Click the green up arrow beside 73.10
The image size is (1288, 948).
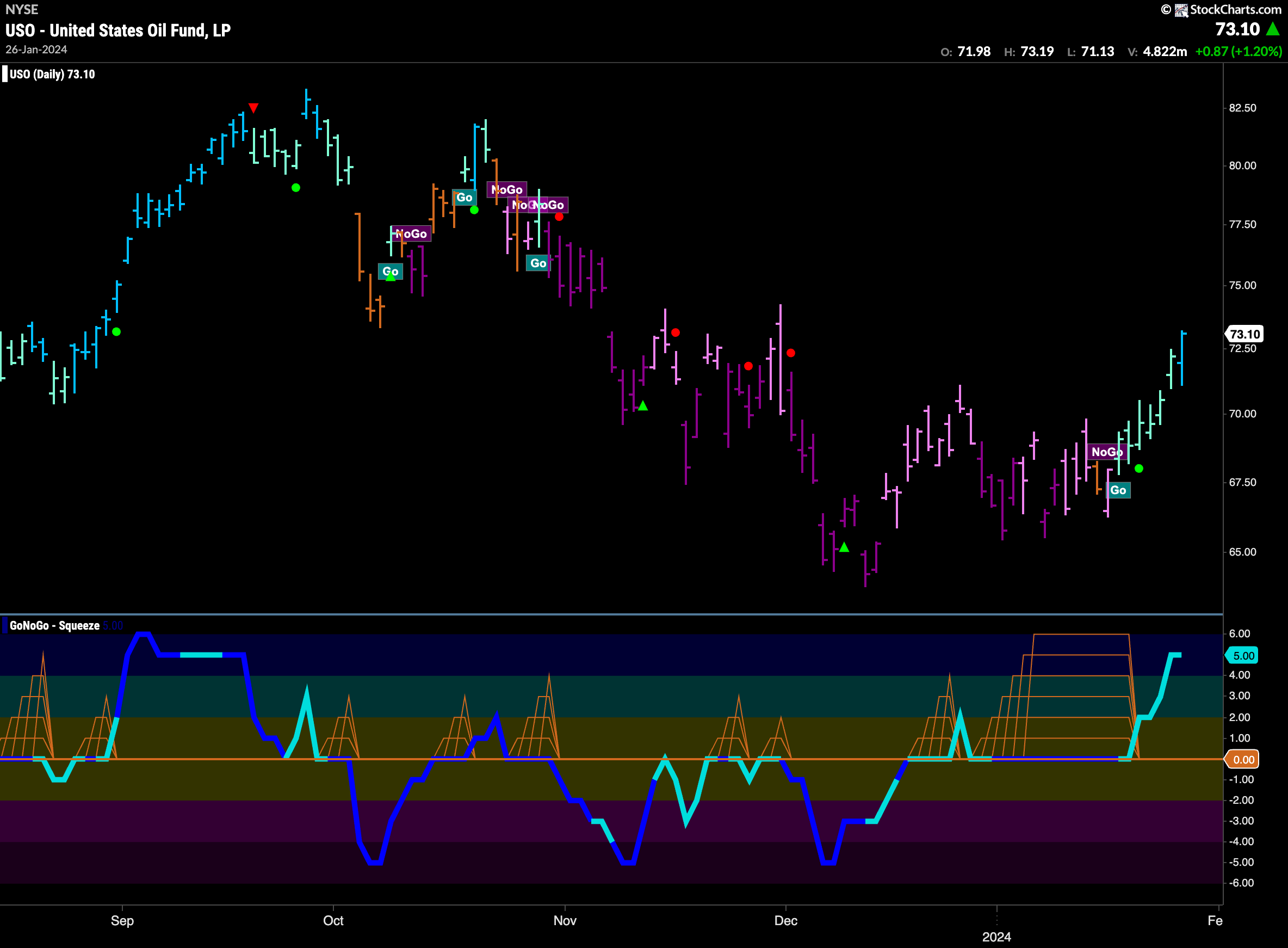[1273, 29]
